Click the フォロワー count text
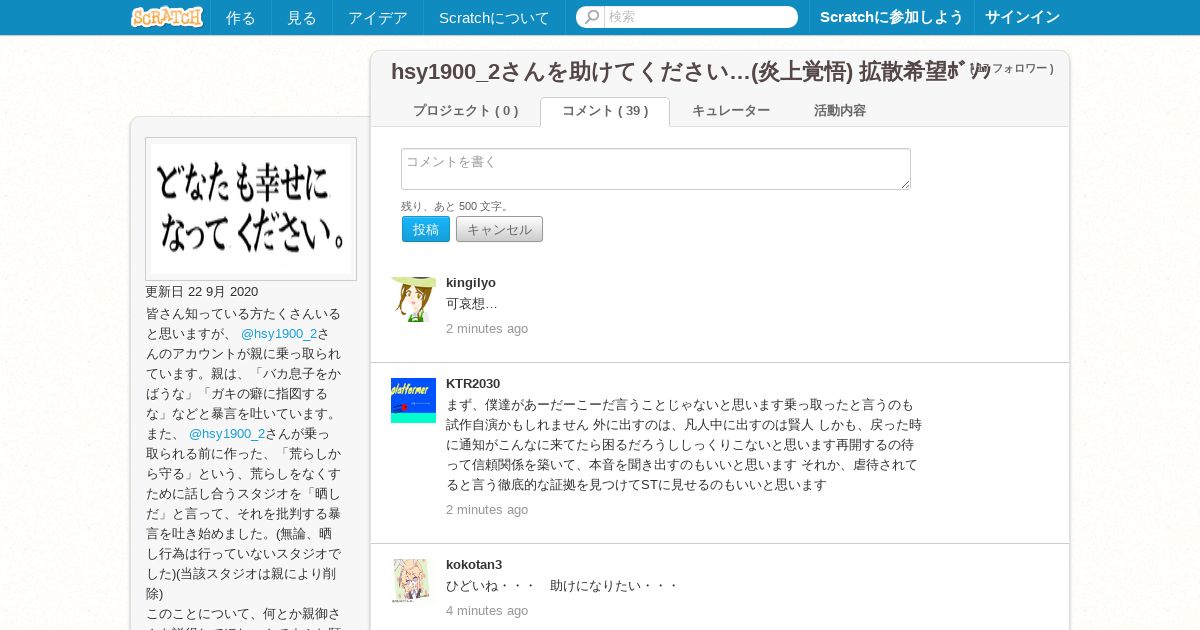 1010,69
